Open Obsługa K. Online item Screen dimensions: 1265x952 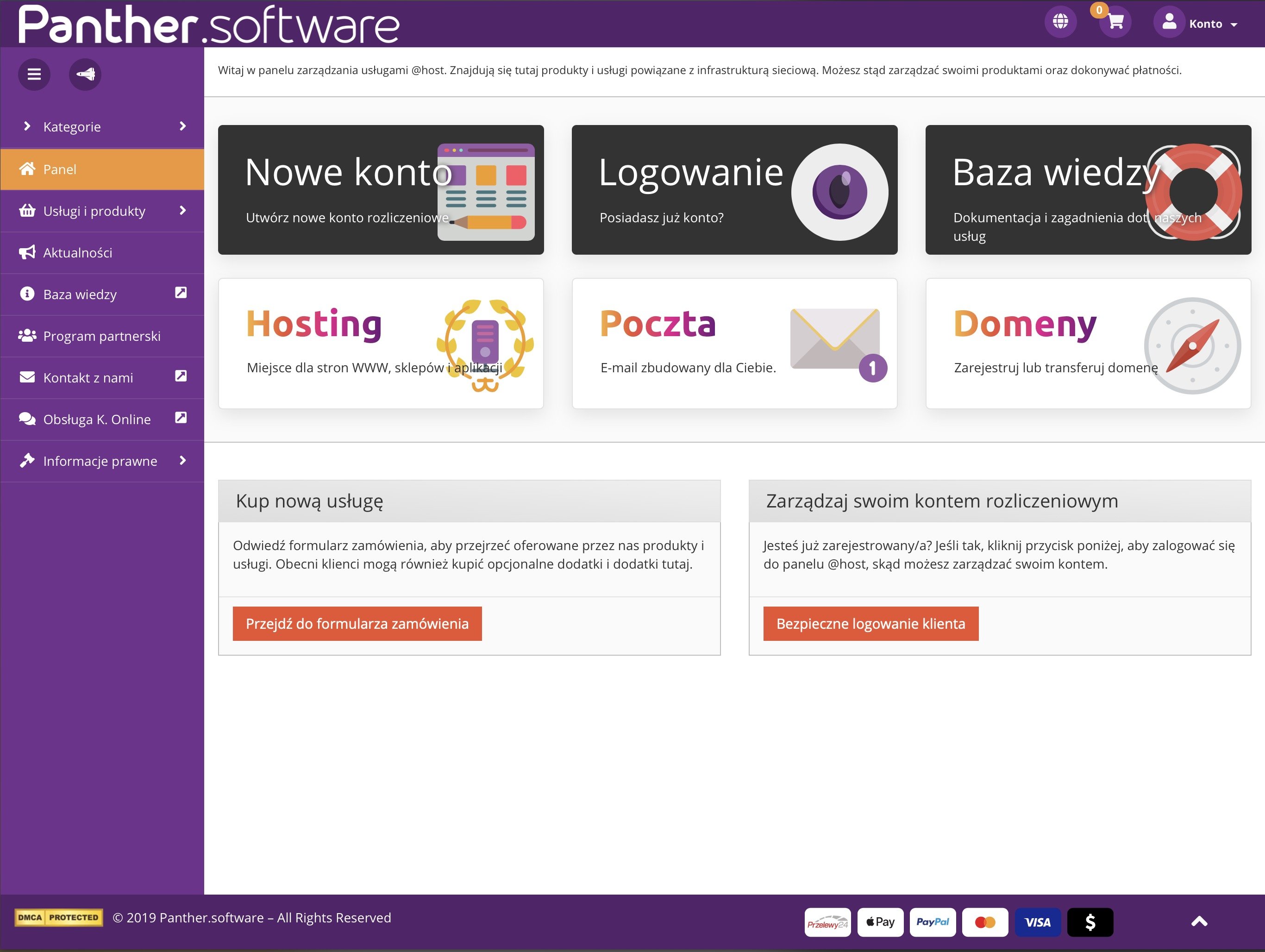point(102,420)
